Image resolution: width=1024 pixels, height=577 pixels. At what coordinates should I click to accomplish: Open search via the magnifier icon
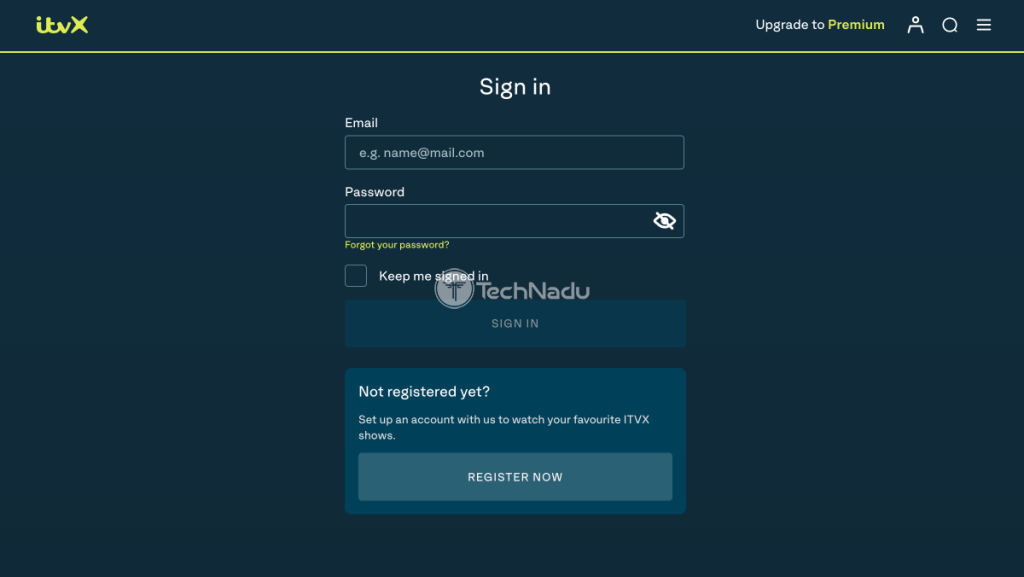point(950,25)
